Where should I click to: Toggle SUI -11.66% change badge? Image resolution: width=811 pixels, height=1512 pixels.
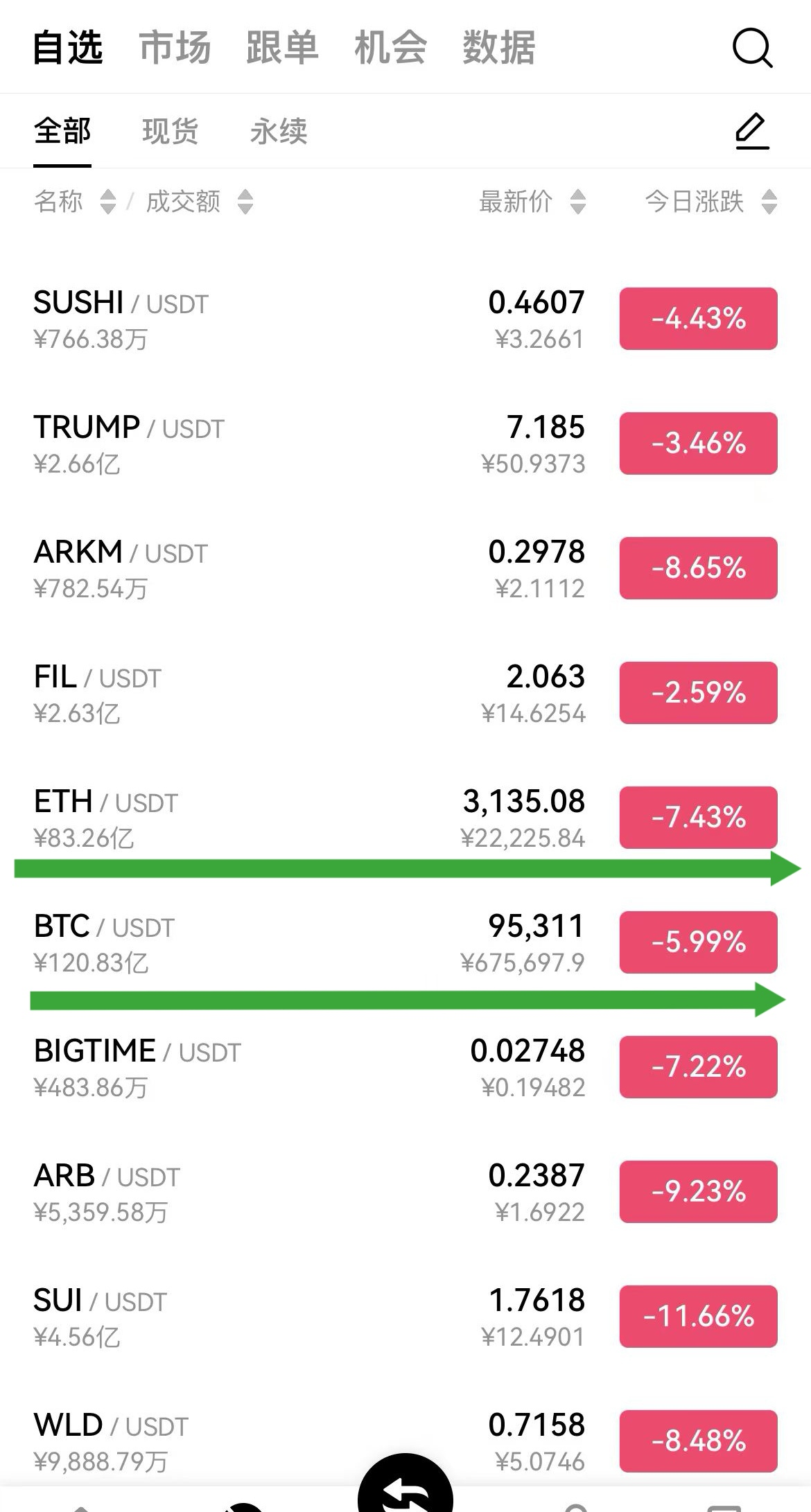698,1317
